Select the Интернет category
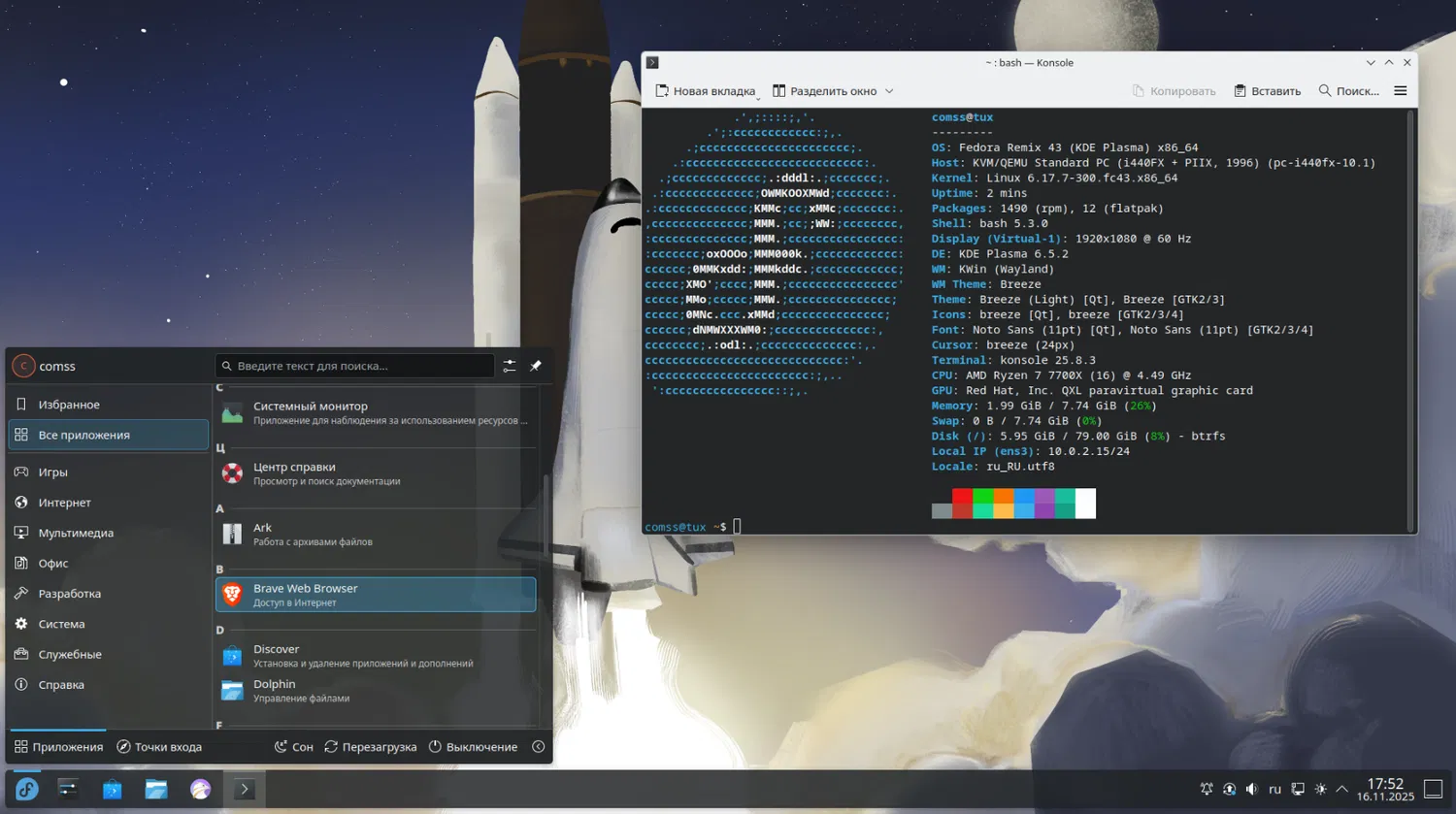The image size is (1456, 814). [x=64, y=503]
